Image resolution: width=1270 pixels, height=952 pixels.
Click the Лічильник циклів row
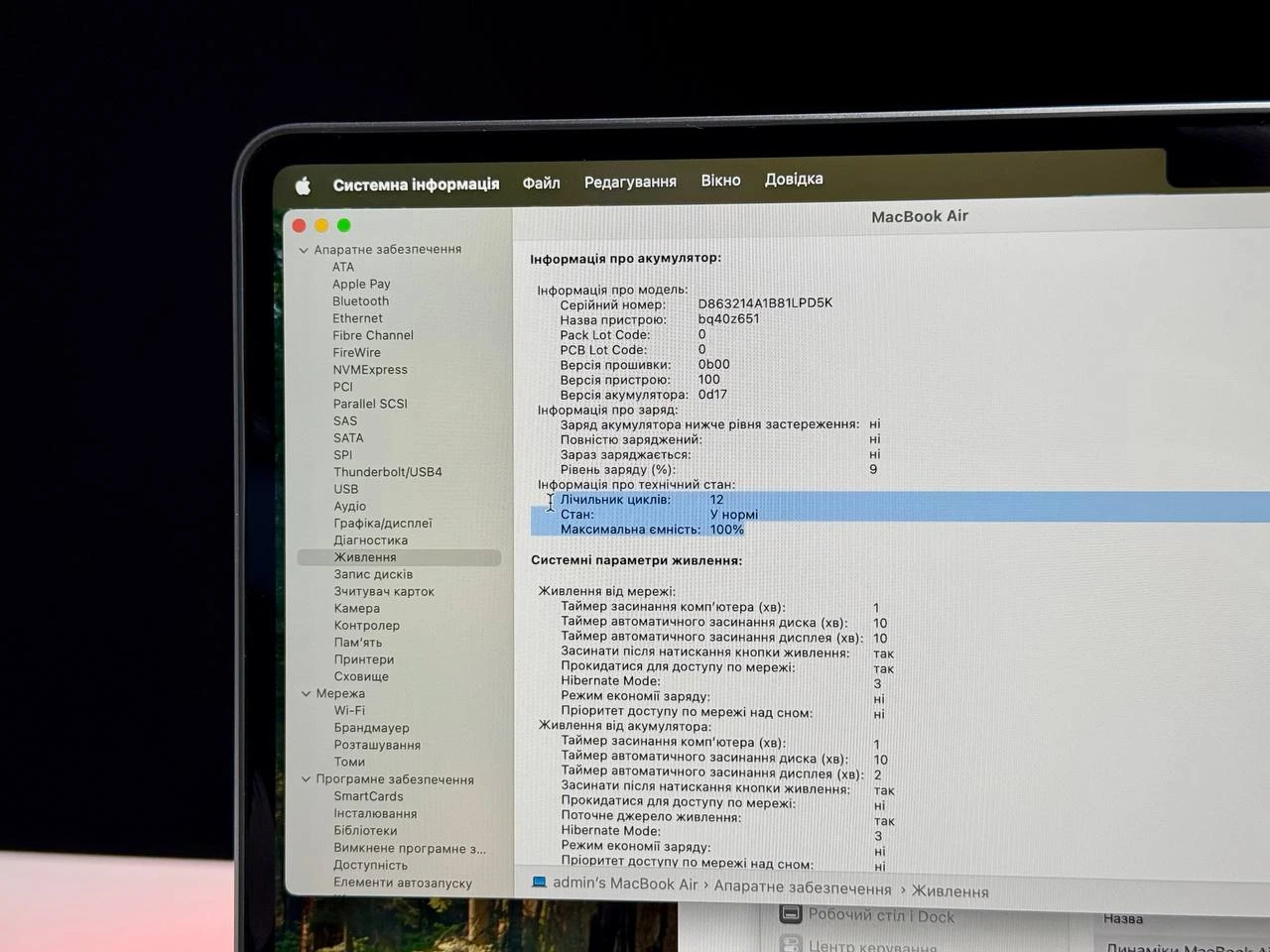(900, 499)
